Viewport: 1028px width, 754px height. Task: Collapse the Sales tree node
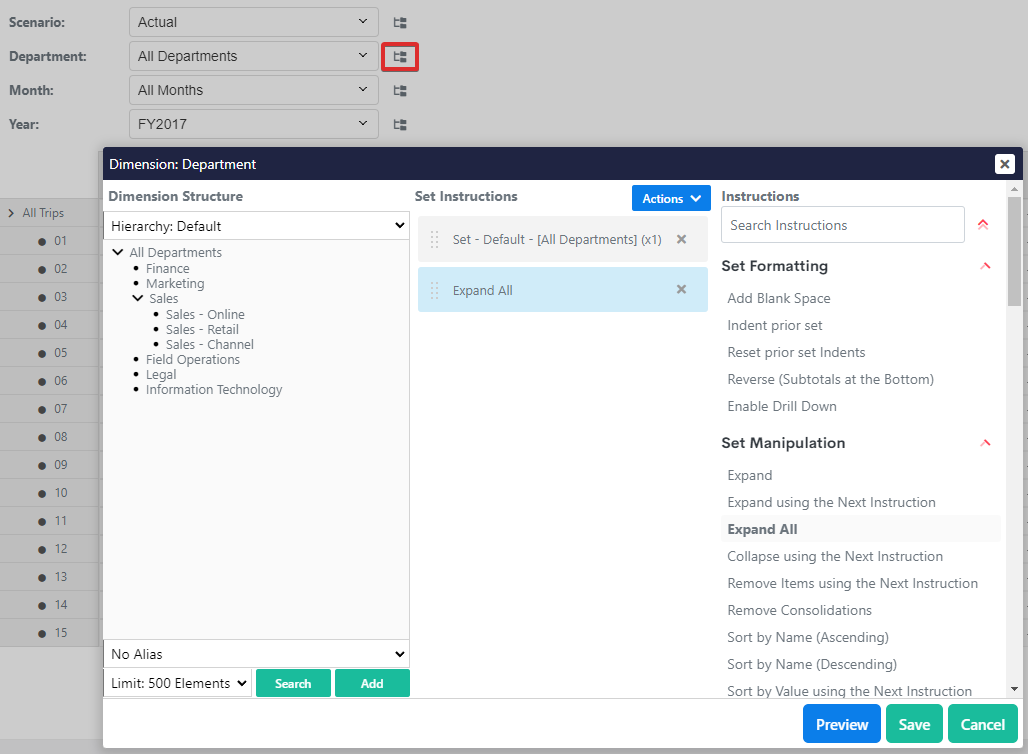pyautogui.click(x=138, y=298)
